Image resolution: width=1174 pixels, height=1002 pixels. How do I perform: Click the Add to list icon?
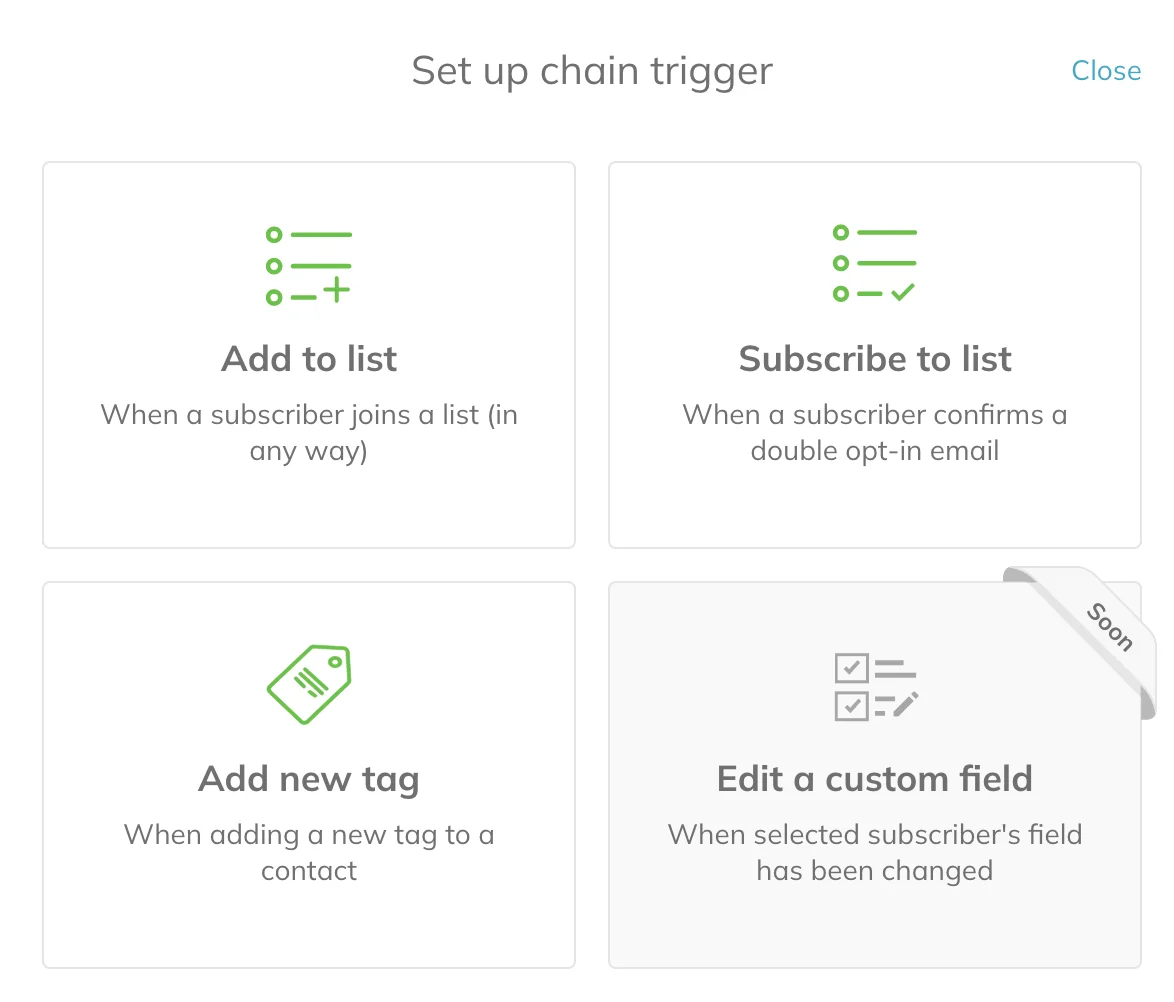click(x=308, y=266)
